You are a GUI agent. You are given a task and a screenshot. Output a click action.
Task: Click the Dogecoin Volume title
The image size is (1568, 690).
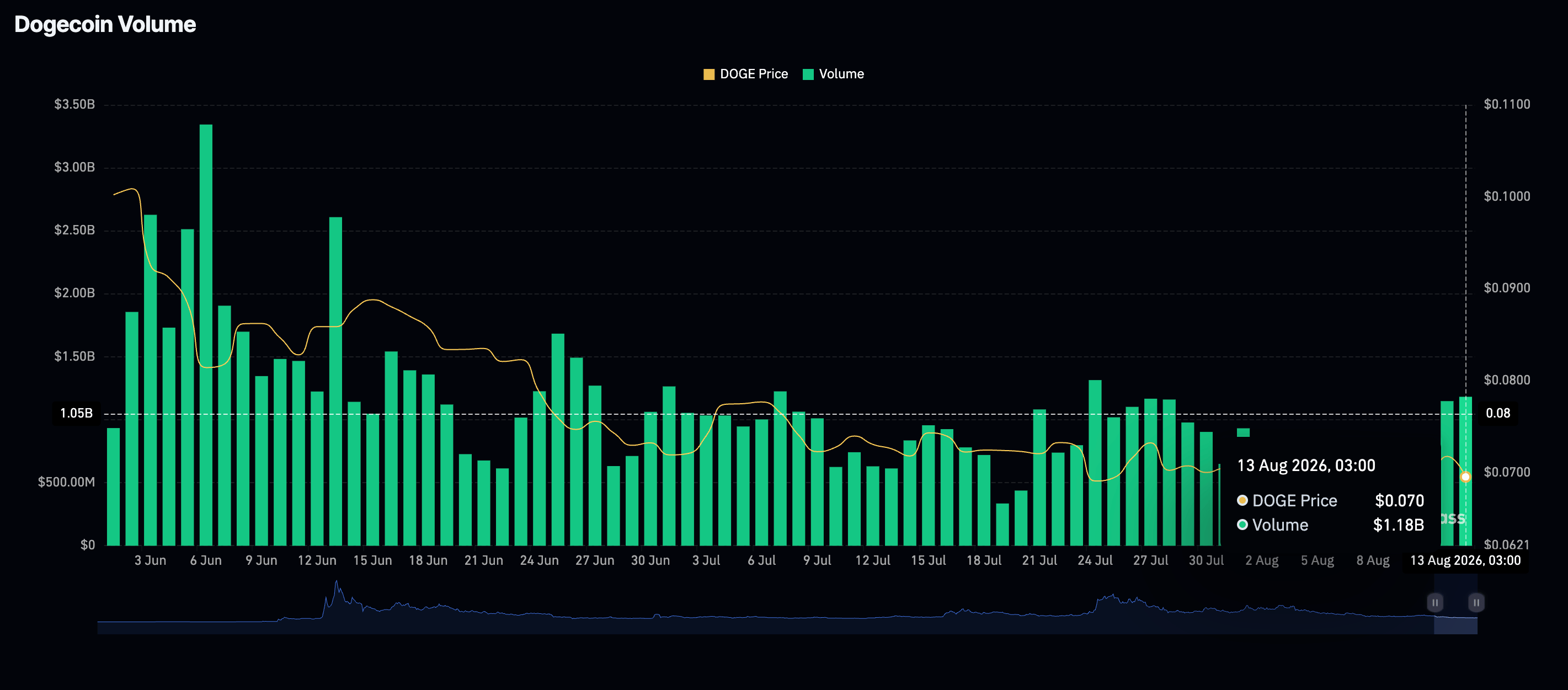(x=105, y=24)
